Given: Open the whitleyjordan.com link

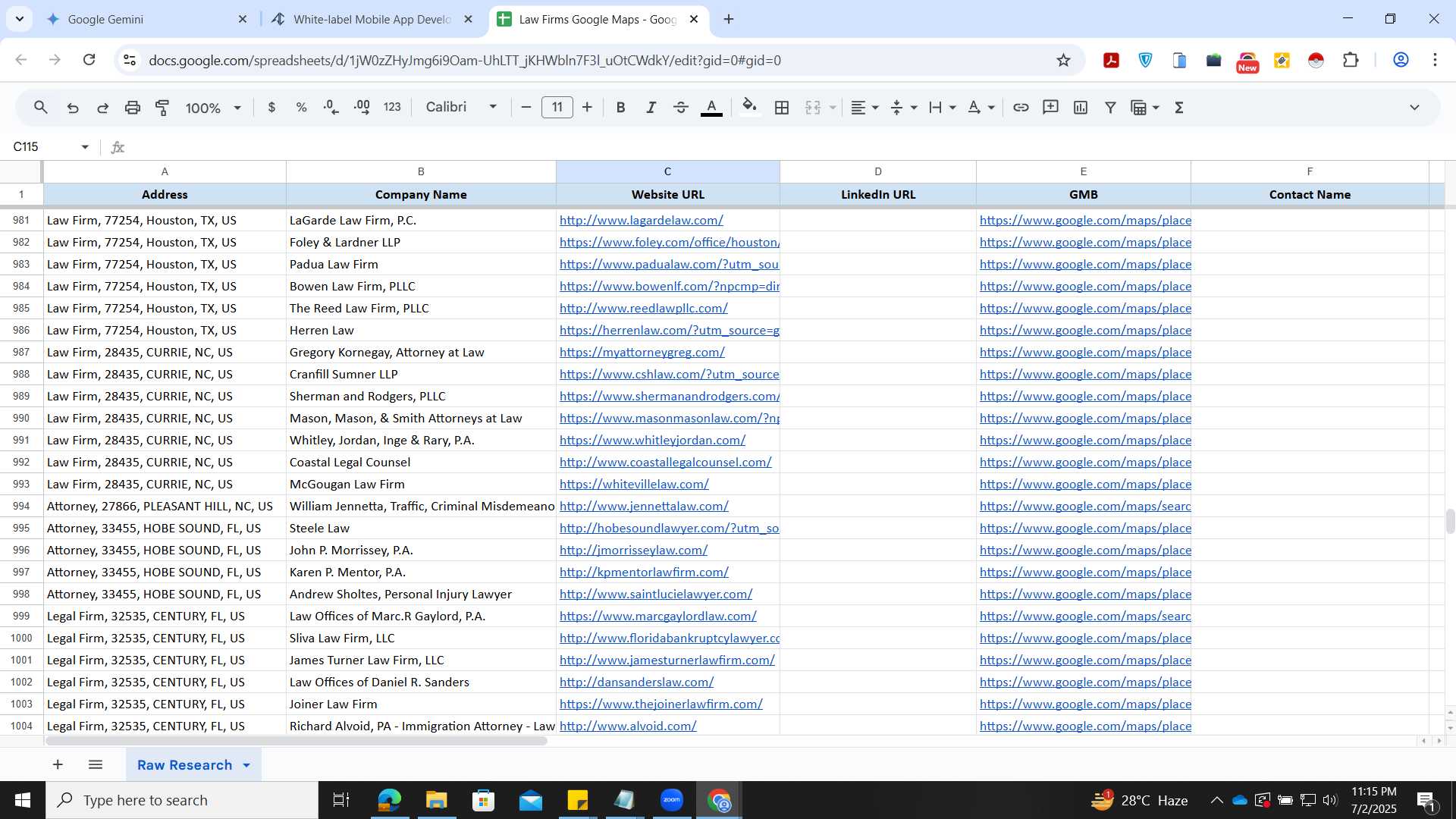Looking at the screenshot, I should coord(652,441).
